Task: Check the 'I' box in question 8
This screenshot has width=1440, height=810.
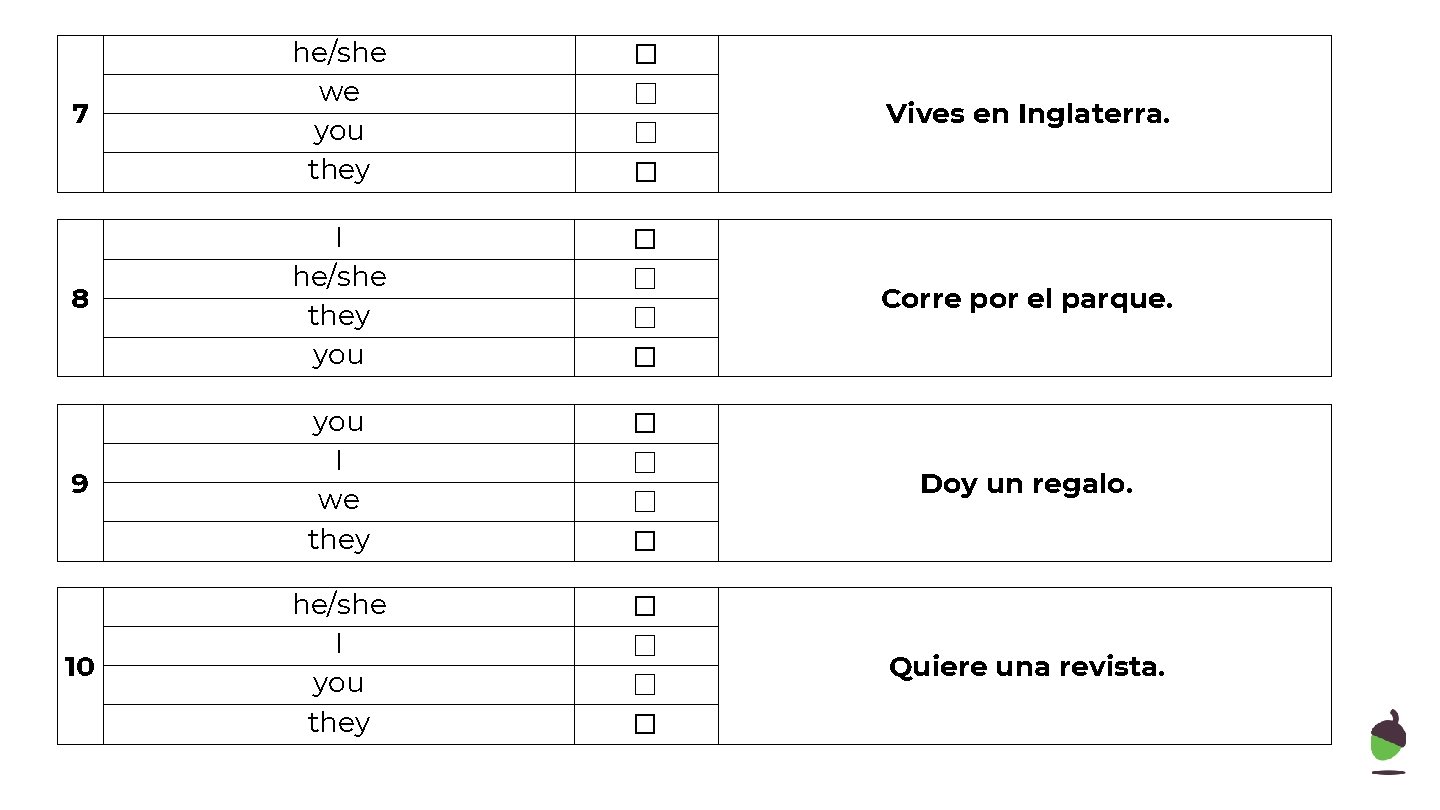Action: [645, 239]
